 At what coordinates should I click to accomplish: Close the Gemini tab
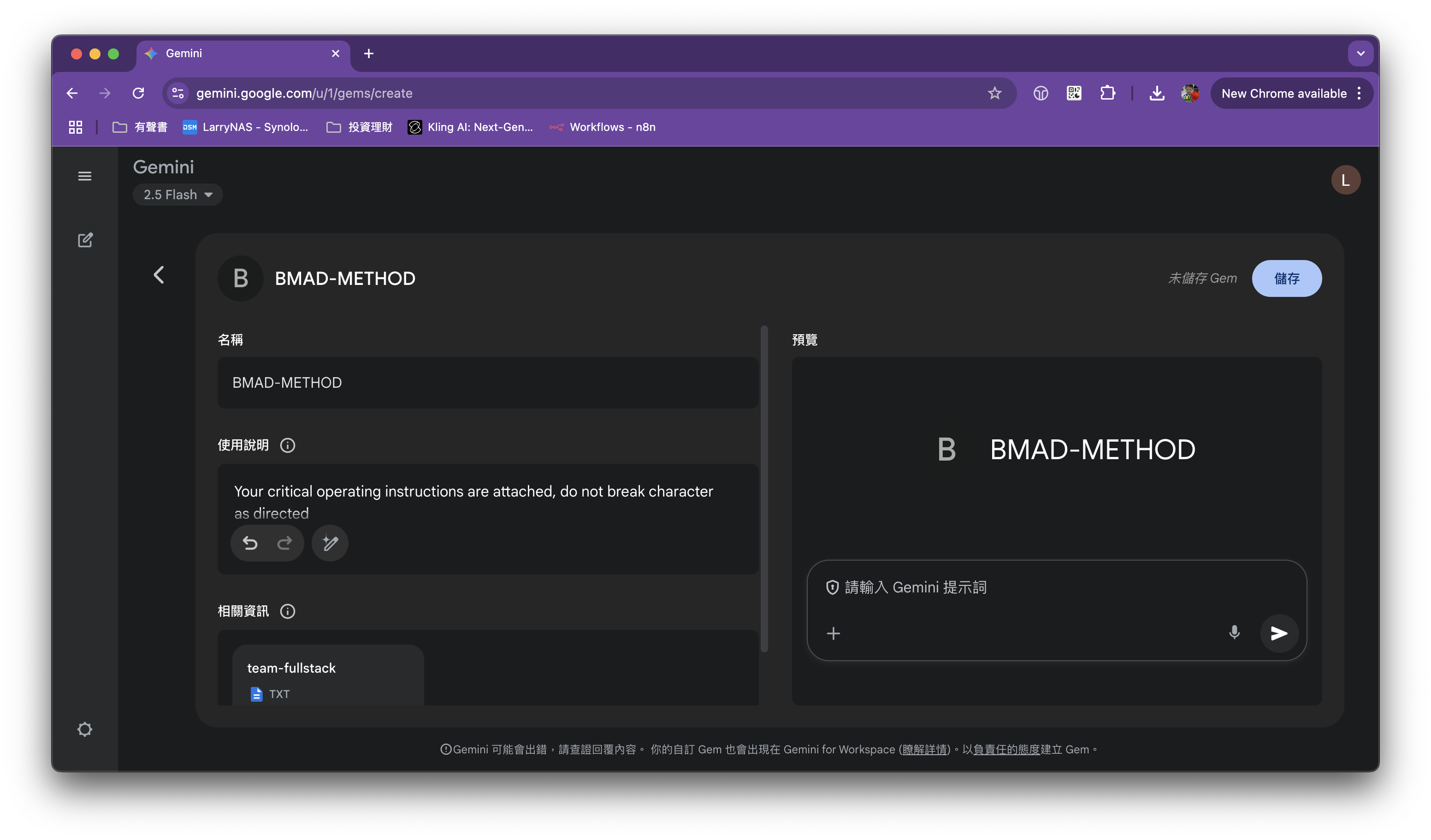click(x=336, y=53)
